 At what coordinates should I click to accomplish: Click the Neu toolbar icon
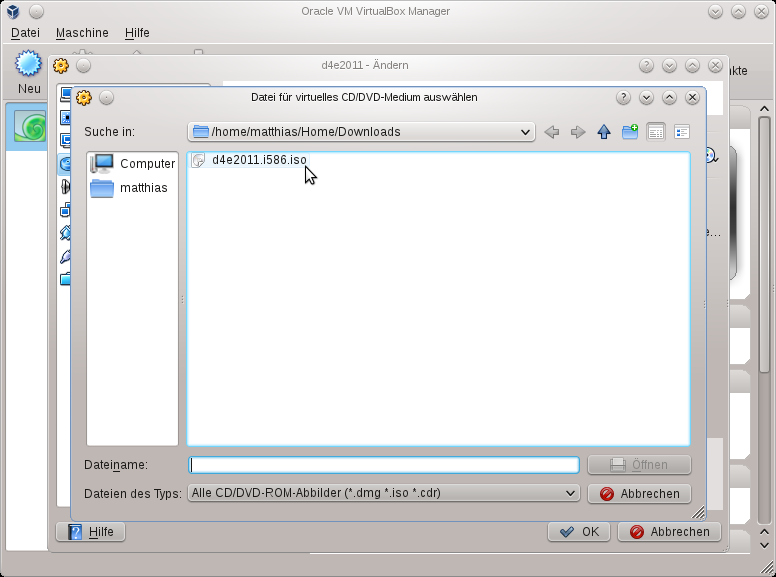(28, 72)
